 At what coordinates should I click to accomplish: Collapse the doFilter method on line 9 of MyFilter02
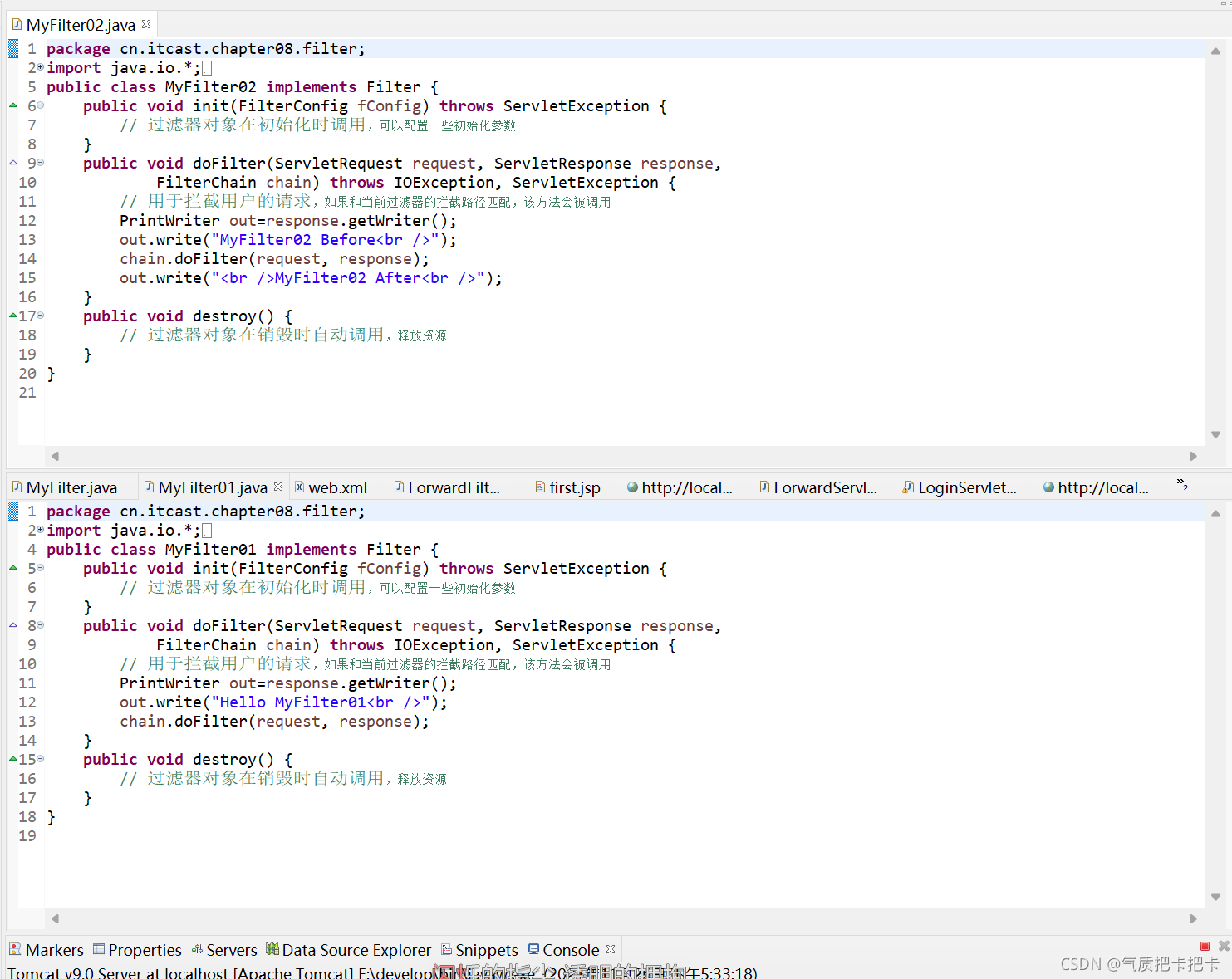point(41,163)
